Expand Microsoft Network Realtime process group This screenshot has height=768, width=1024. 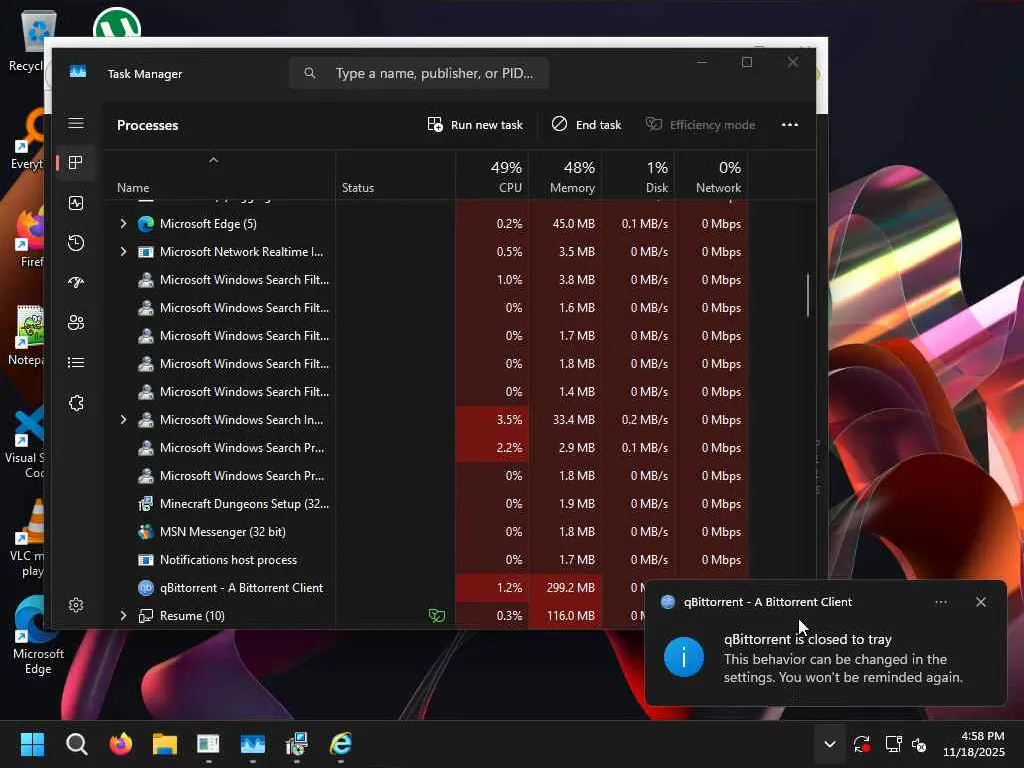pyautogui.click(x=123, y=252)
